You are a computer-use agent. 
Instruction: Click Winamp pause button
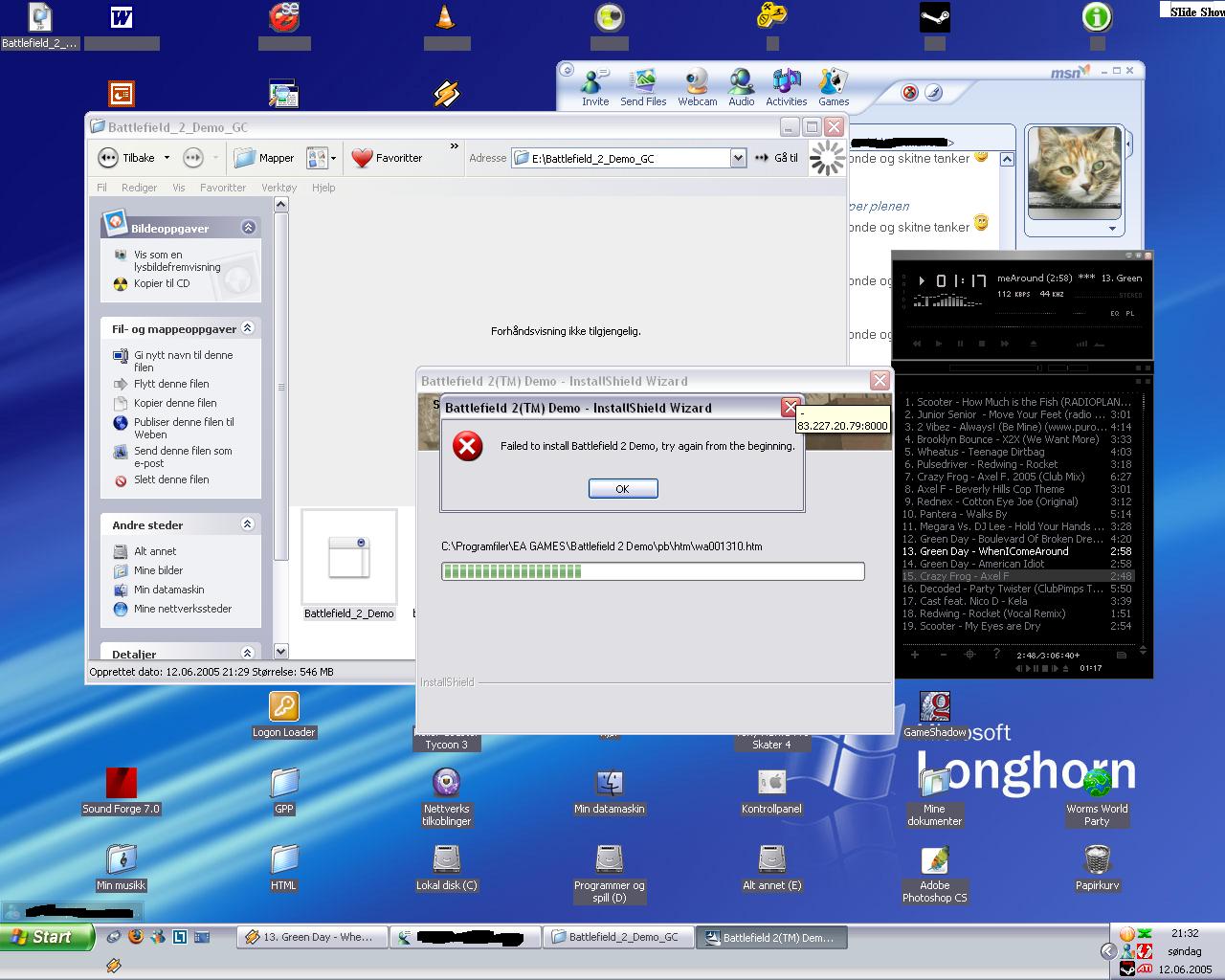click(x=961, y=344)
